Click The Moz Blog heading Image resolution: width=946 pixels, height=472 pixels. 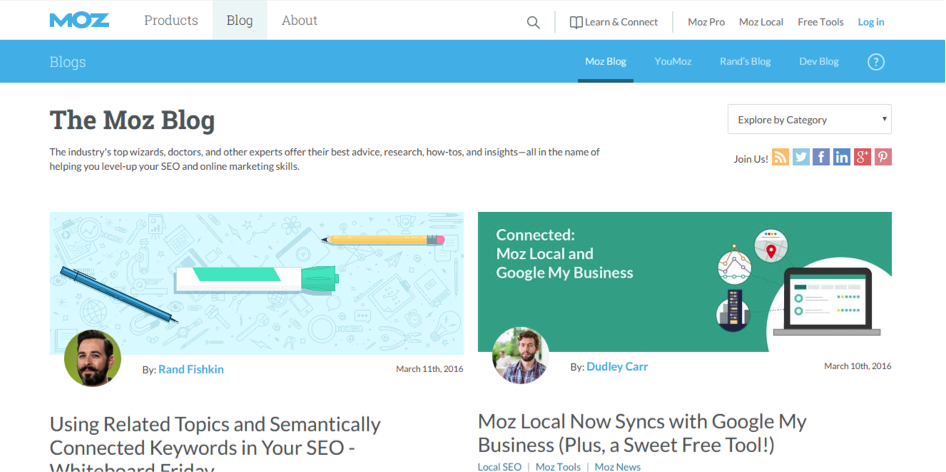(132, 120)
